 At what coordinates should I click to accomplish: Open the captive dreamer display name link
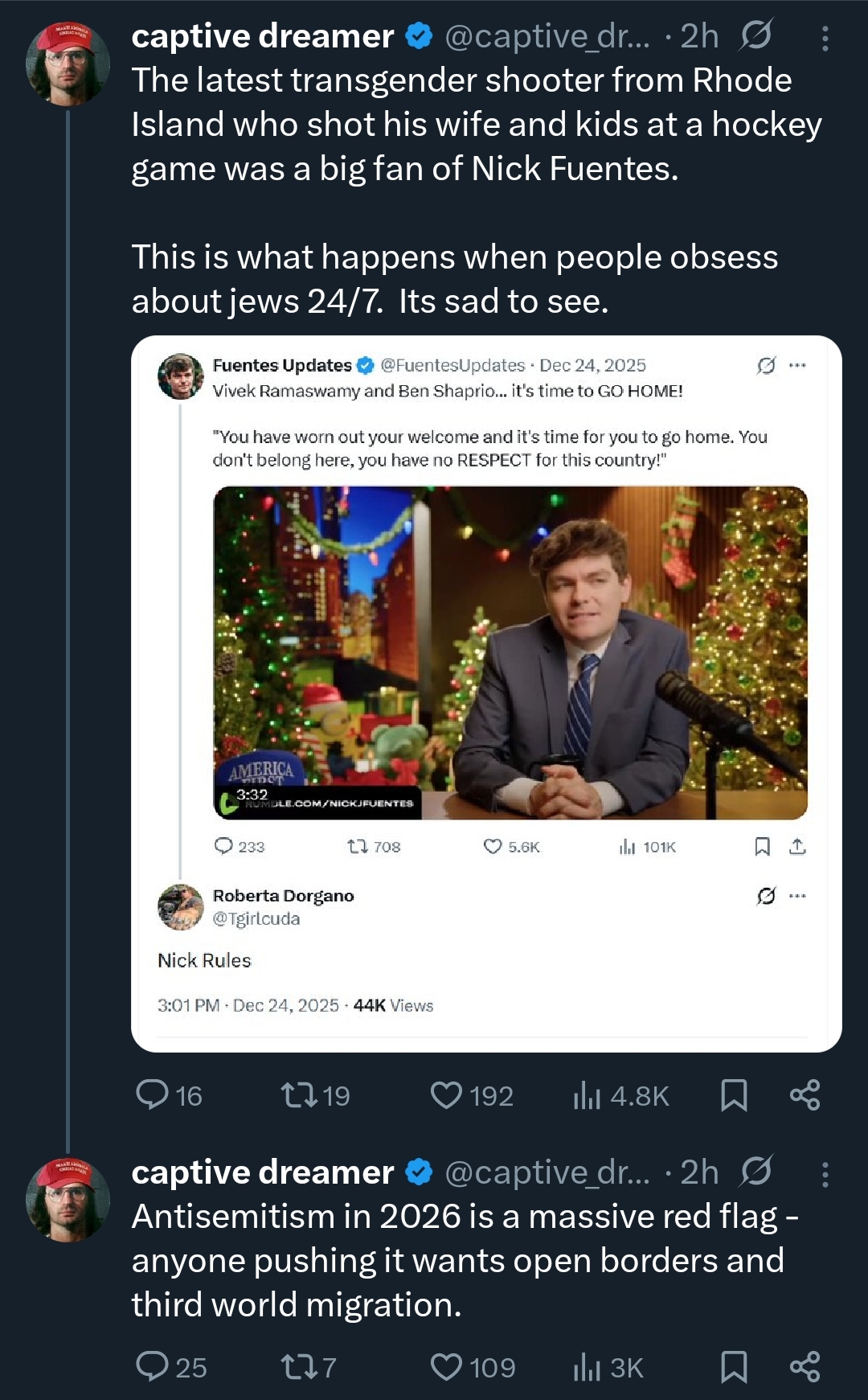263,36
